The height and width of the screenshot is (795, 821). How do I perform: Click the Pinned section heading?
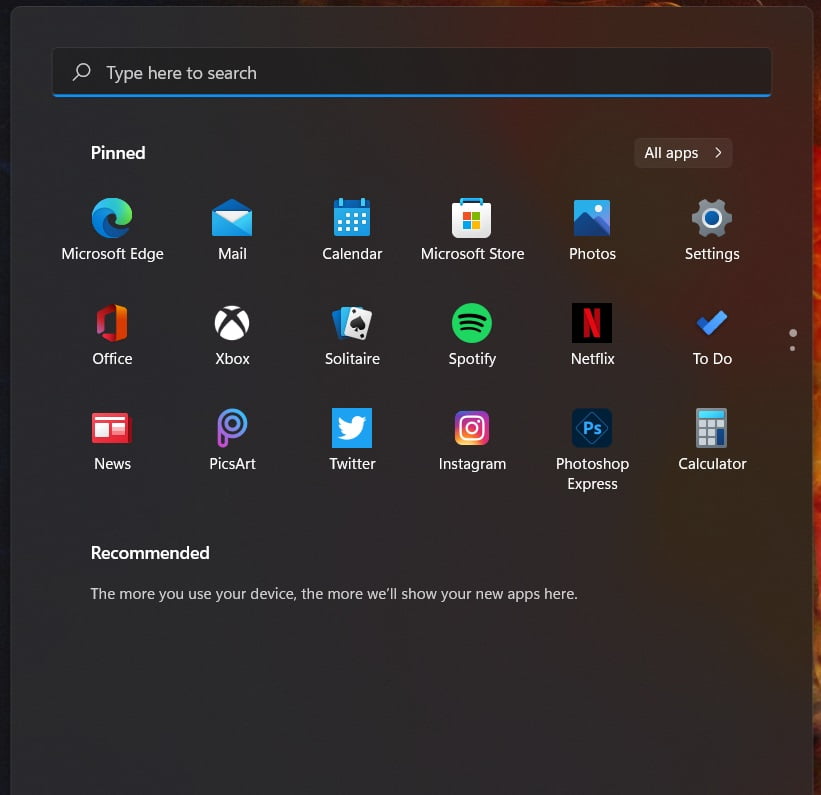point(118,153)
